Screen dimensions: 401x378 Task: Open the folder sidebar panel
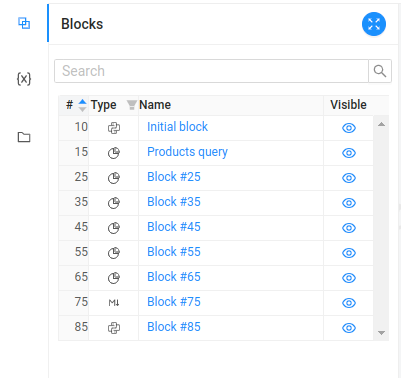tap(24, 137)
